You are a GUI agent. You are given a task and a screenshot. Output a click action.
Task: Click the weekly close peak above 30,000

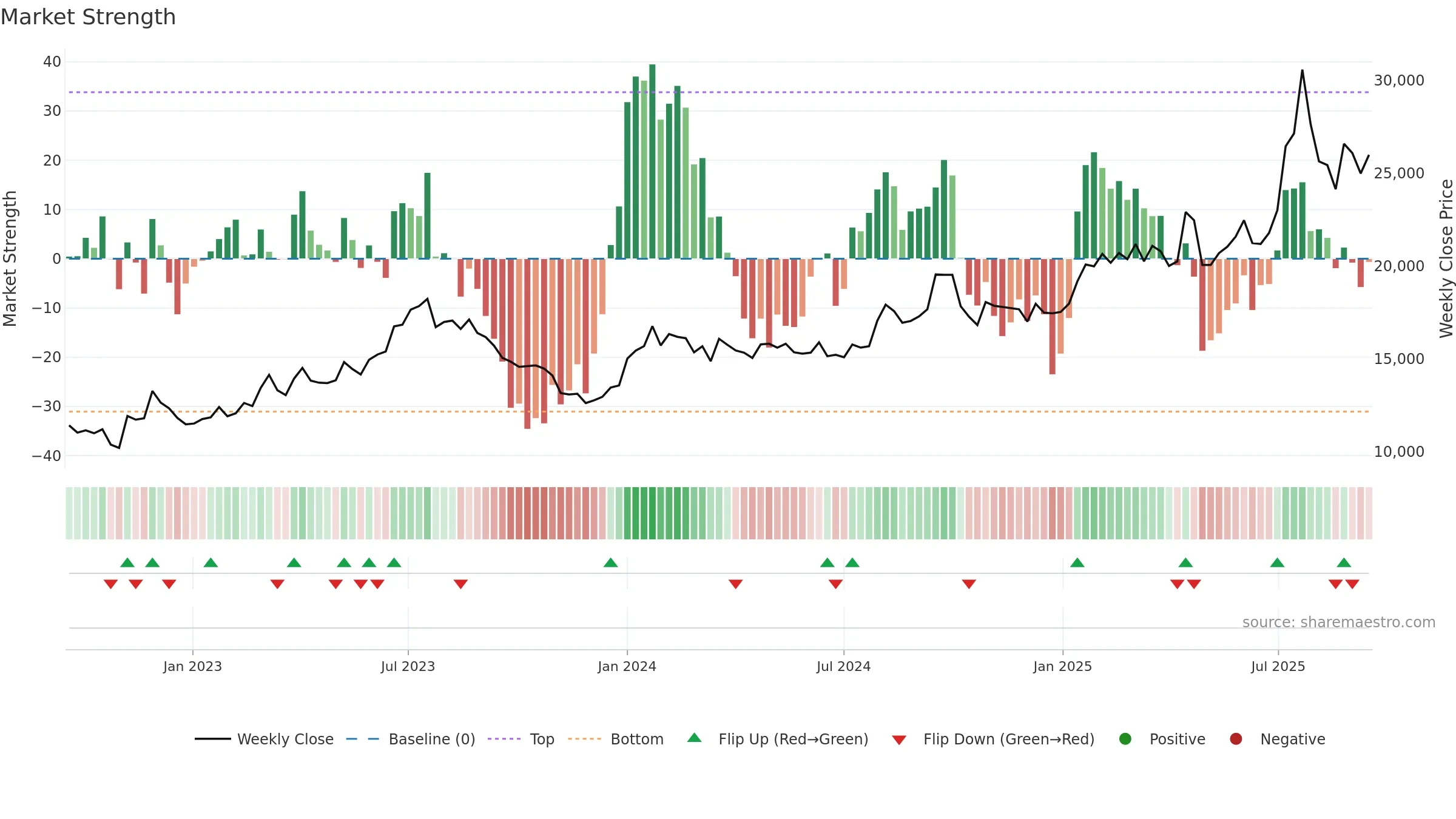pos(1302,71)
